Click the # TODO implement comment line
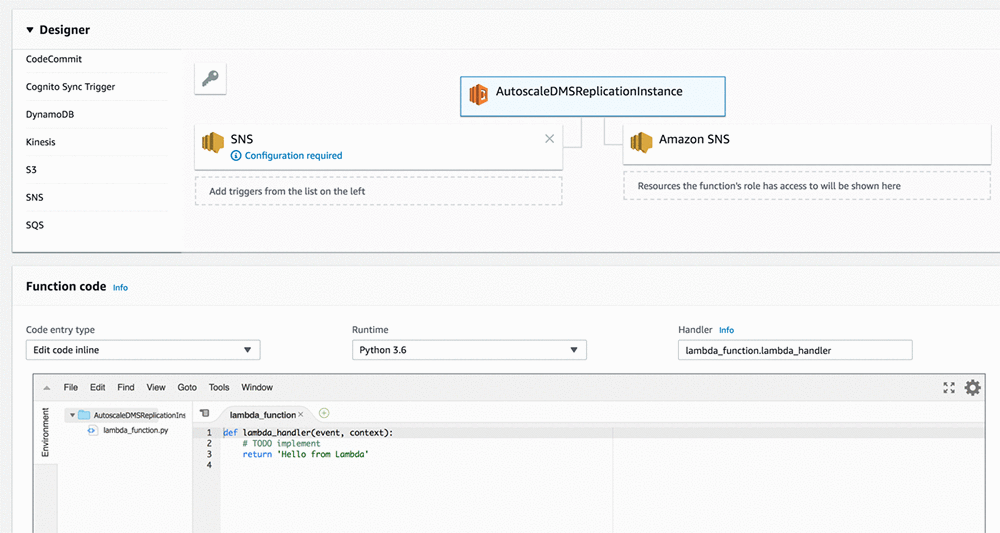This screenshot has width=1000, height=533. 281,443
